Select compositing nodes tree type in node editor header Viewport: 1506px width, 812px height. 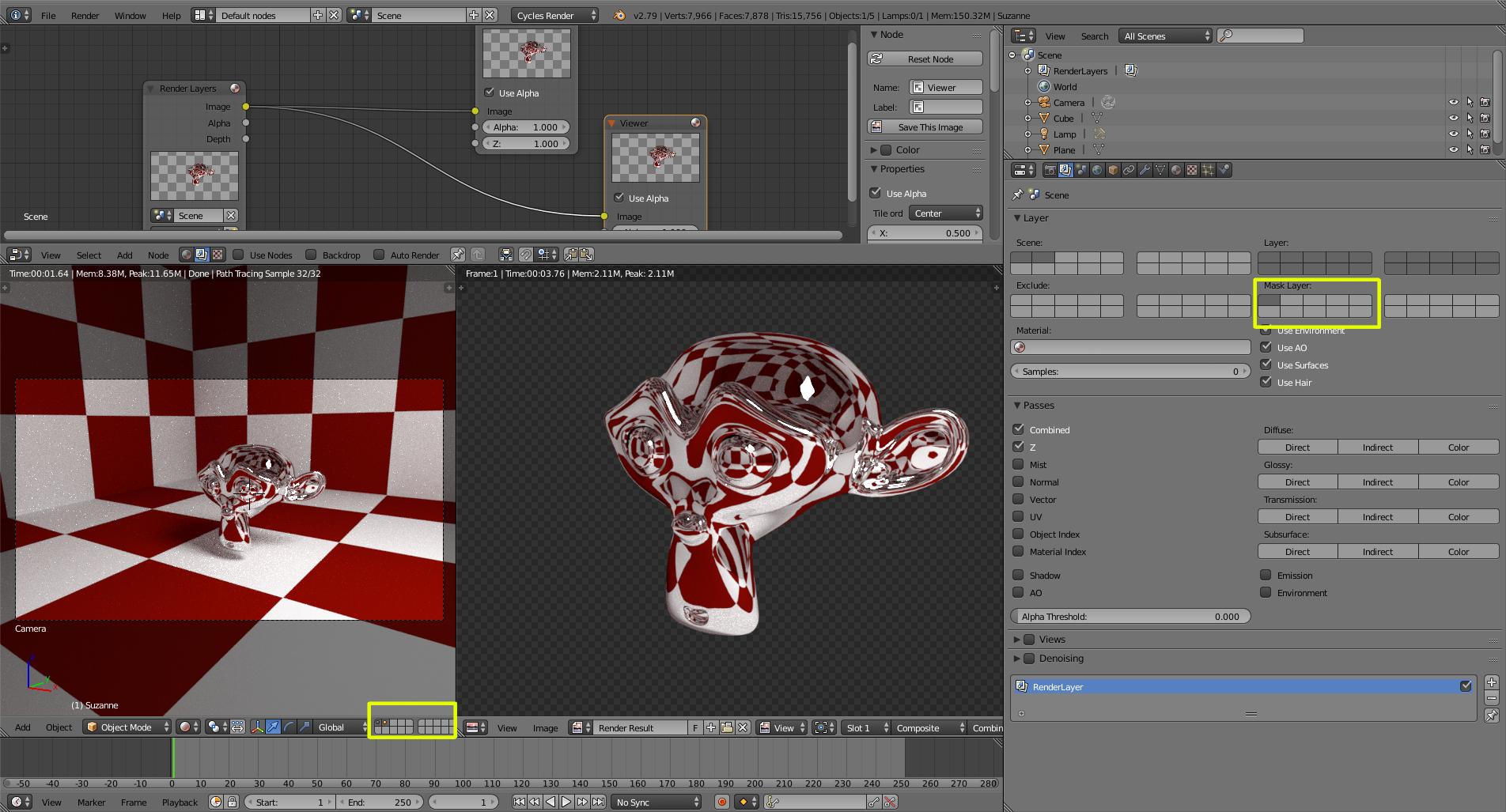[202, 255]
